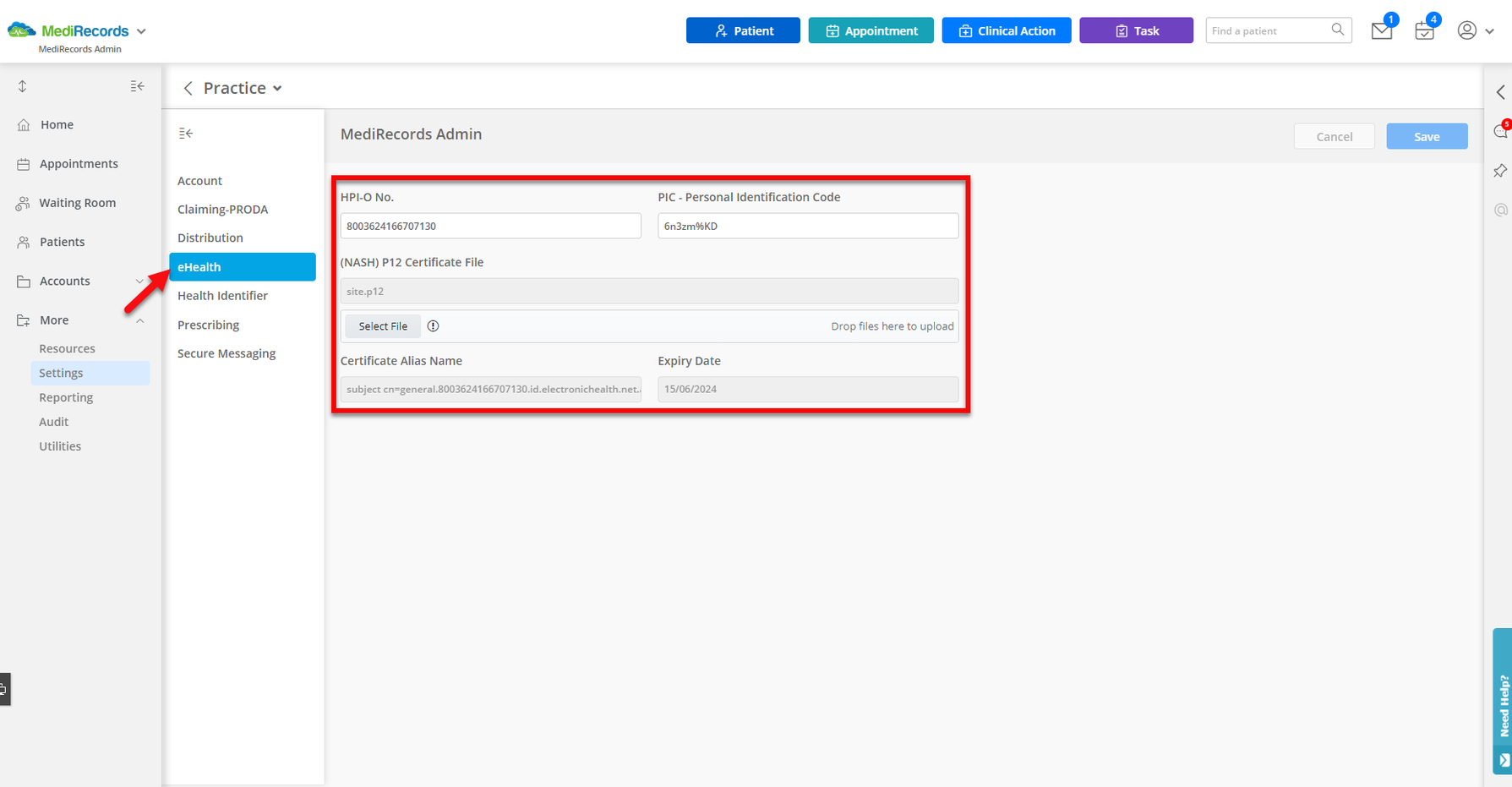Open Utilities under More
Screen dimensions: 1512x787
pos(60,446)
